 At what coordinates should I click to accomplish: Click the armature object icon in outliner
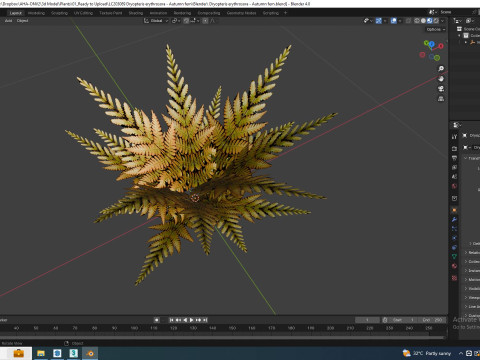click(x=472, y=42)
